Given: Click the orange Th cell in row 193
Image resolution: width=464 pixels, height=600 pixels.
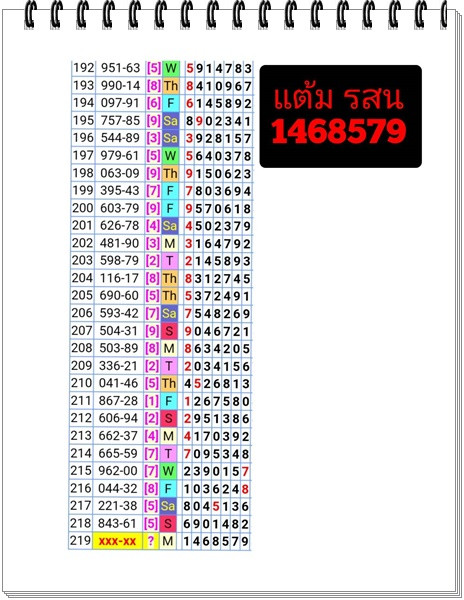Looking at the screenshot, I should coord(171,86).
